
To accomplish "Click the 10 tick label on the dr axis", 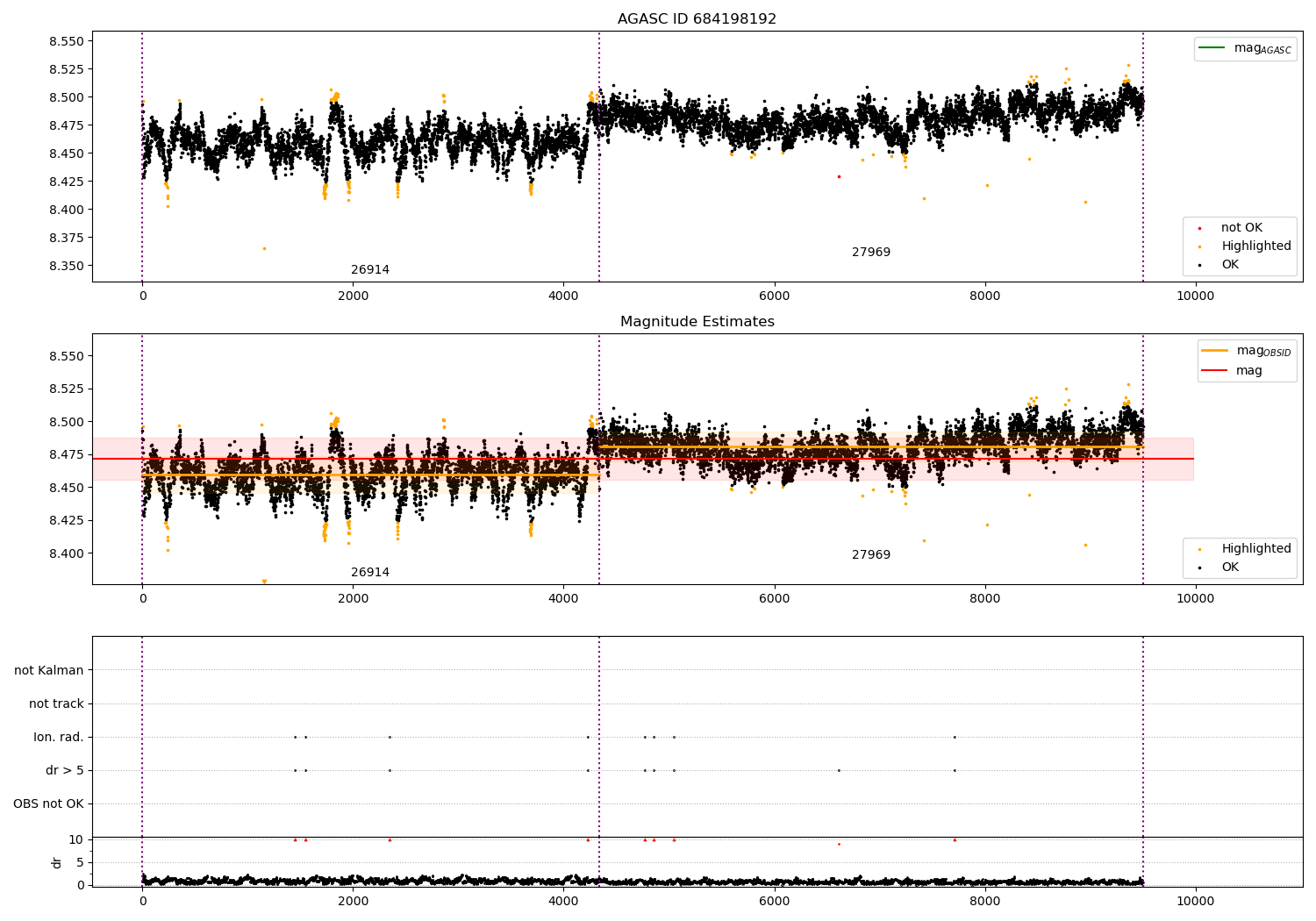I will [x=76, y=839].
